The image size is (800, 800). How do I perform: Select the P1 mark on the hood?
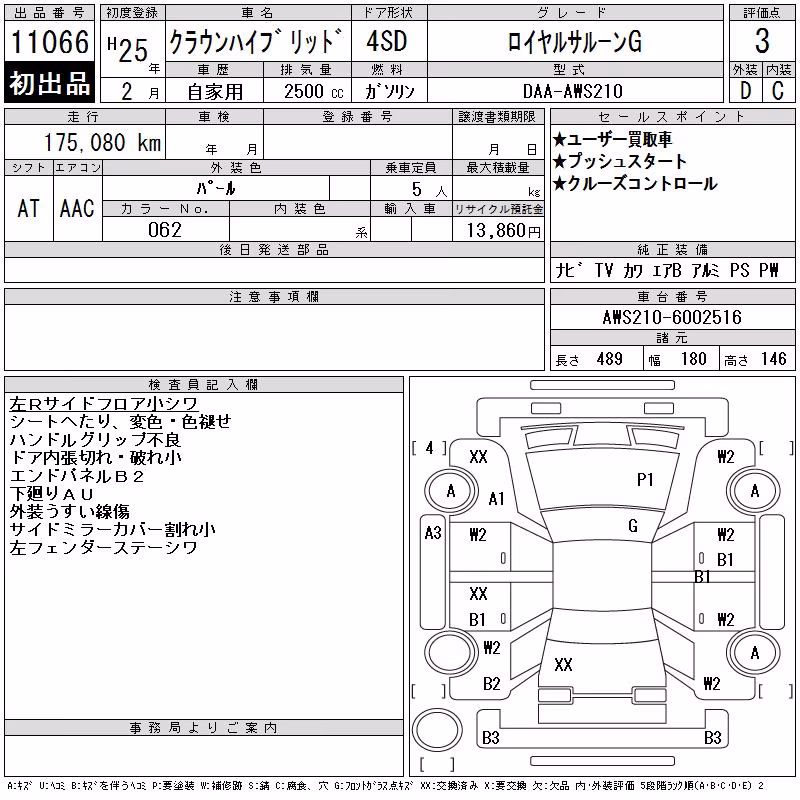[645, 480]
